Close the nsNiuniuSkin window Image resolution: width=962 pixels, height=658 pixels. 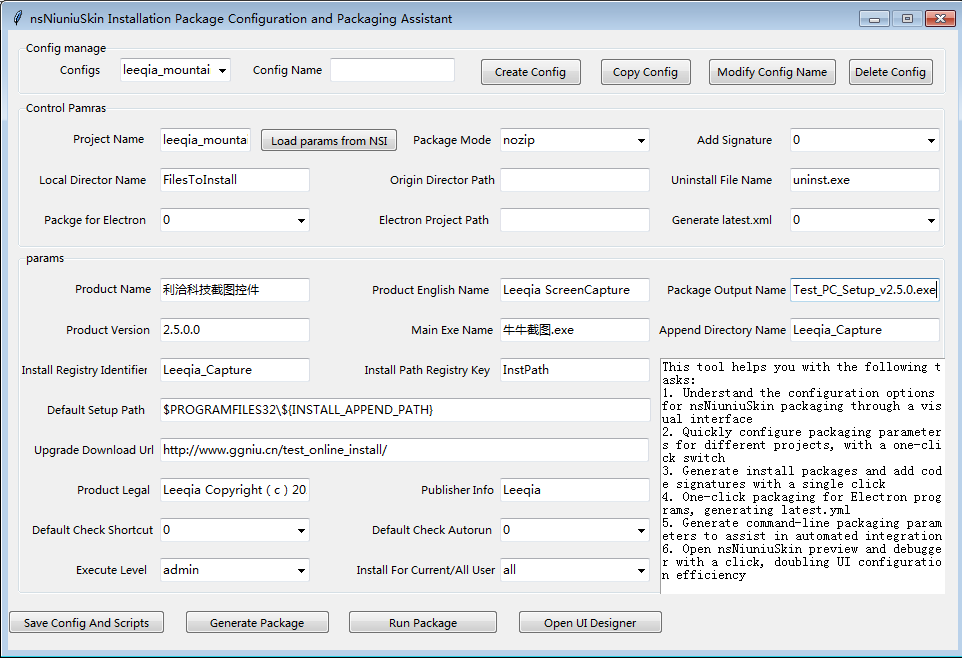(x=940, y=19)
